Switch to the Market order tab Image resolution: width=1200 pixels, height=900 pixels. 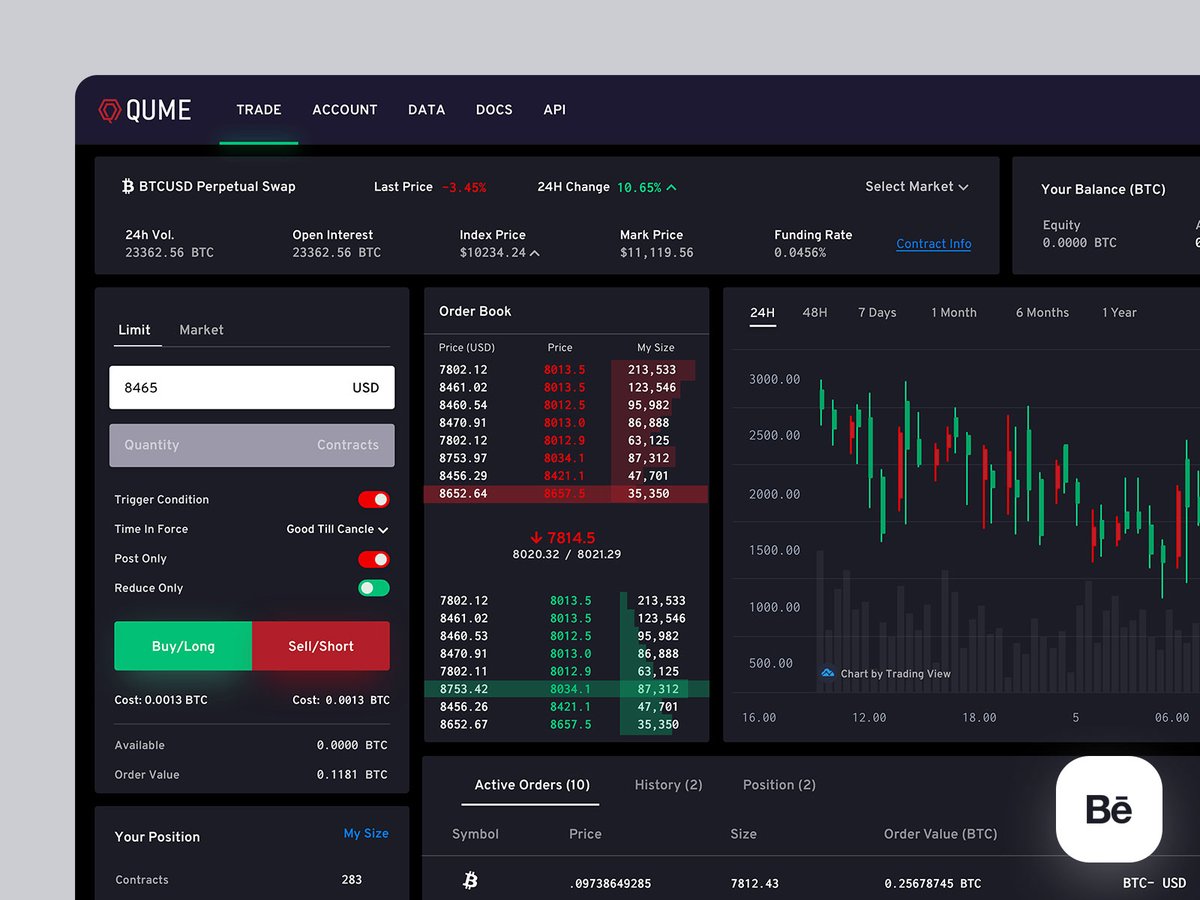click(x=201, y=330)
